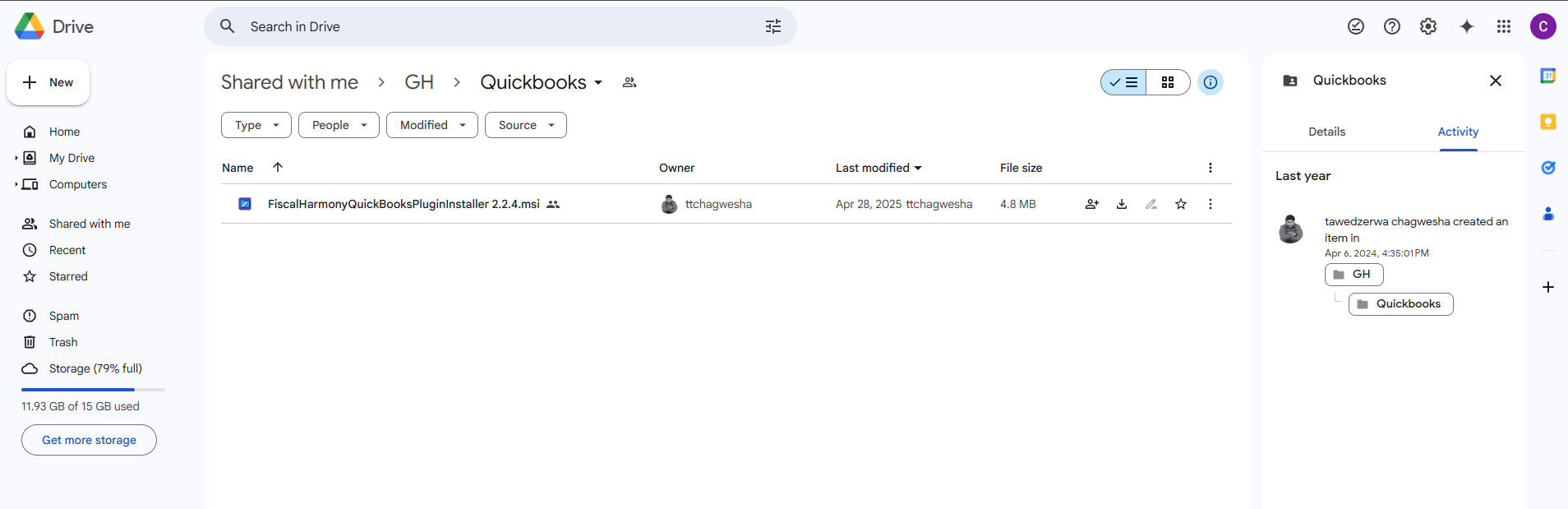Screen dimensions: 1568x509
Task: Open Google Tasks side panel icon
Action: tap(1548, 168)
